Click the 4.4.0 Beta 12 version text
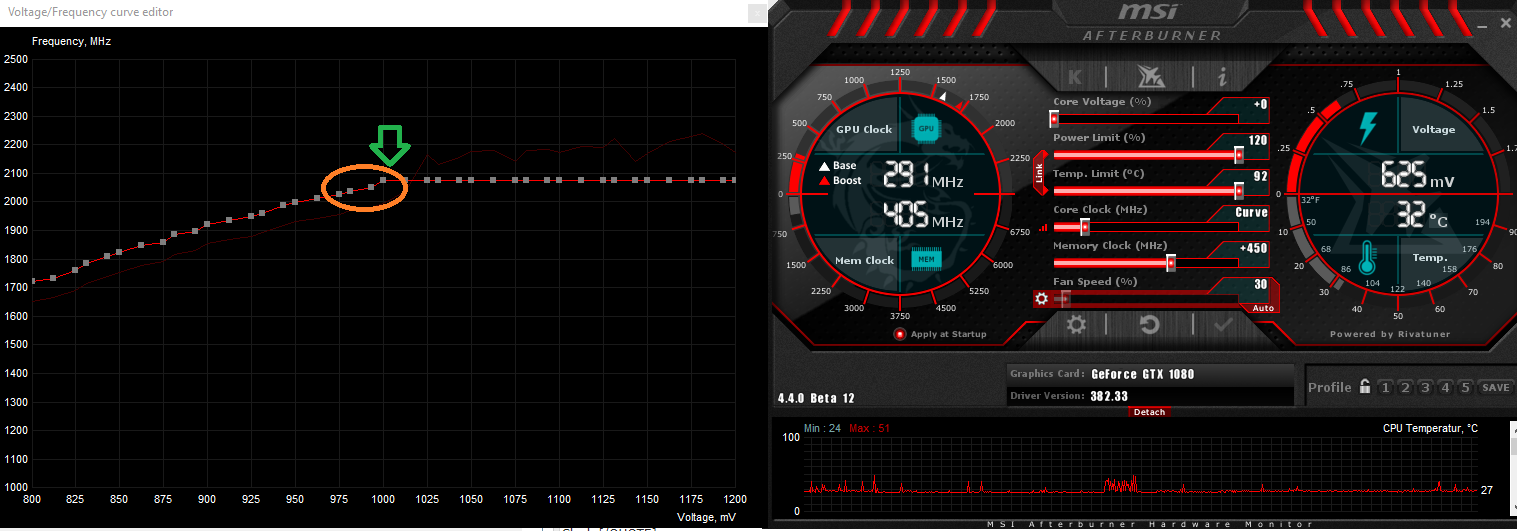Viewport: 1517px width, 531px height. pos(816,398)
